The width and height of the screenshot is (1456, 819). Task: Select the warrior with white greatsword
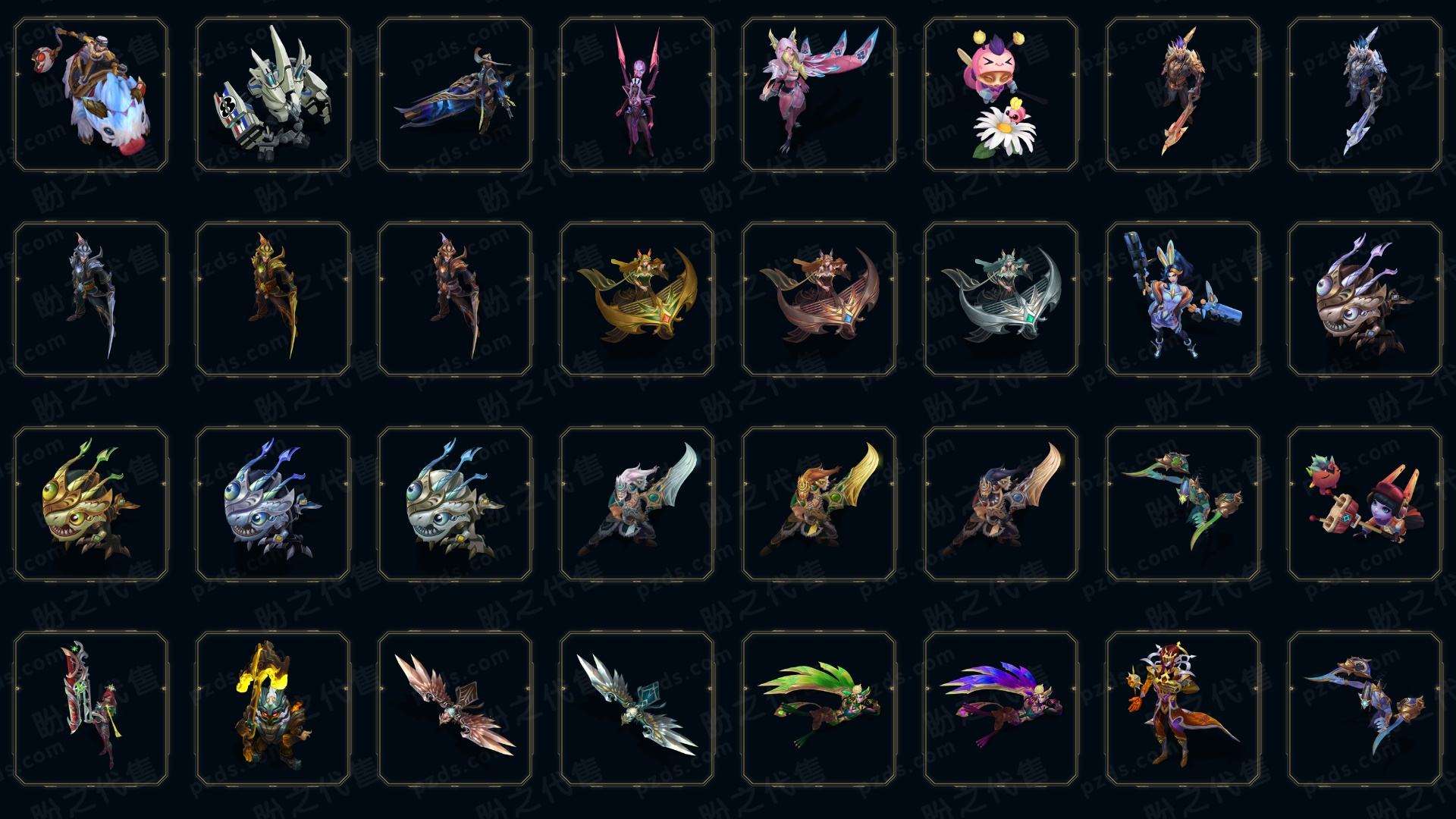click(637, 504)
